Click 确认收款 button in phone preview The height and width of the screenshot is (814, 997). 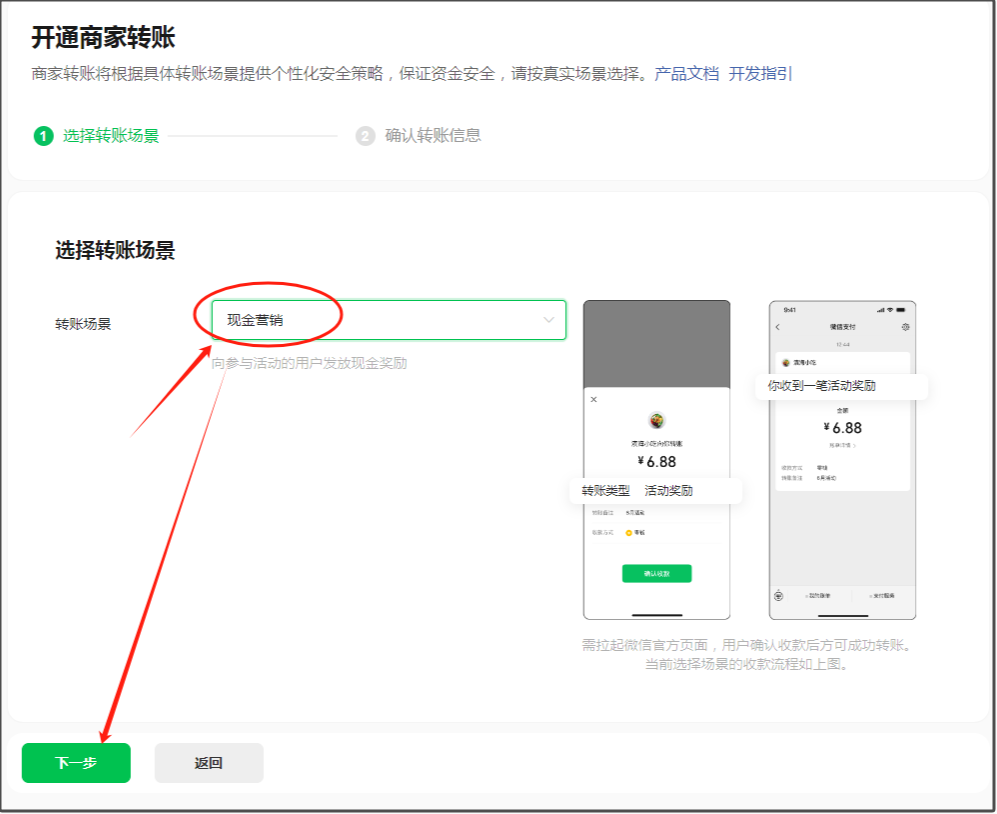tap(656, 574)
